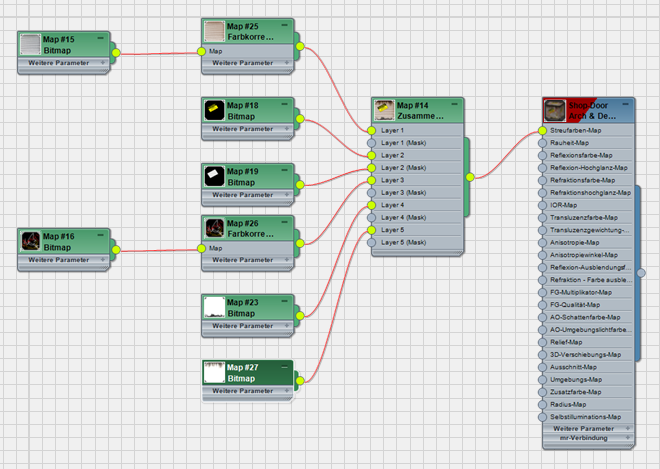Select the Map #27 Bitmap thumbnail
Viewport: 660px width, 469px height.
214,373
